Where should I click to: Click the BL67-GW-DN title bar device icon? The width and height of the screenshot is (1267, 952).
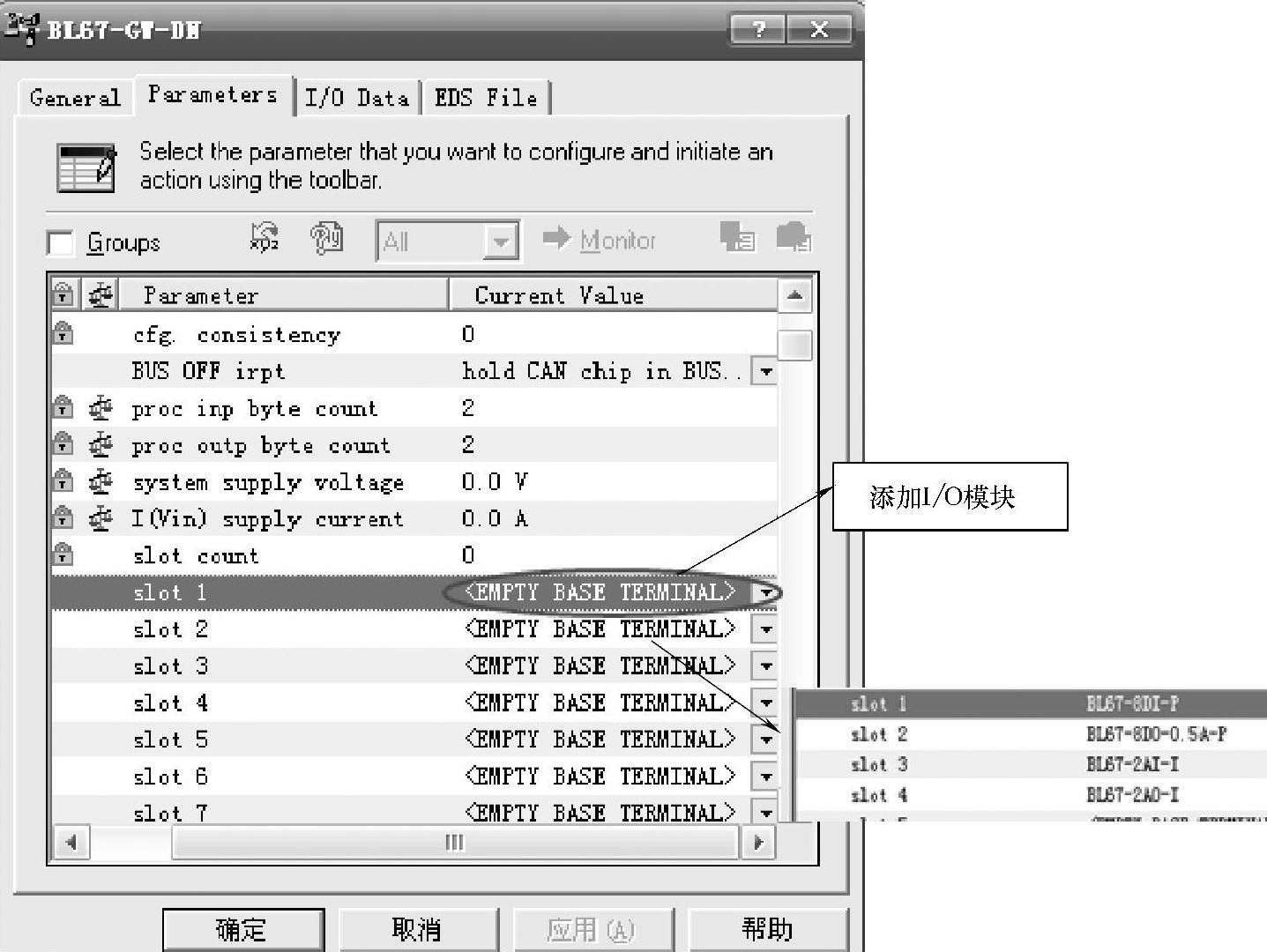point(21,28)
